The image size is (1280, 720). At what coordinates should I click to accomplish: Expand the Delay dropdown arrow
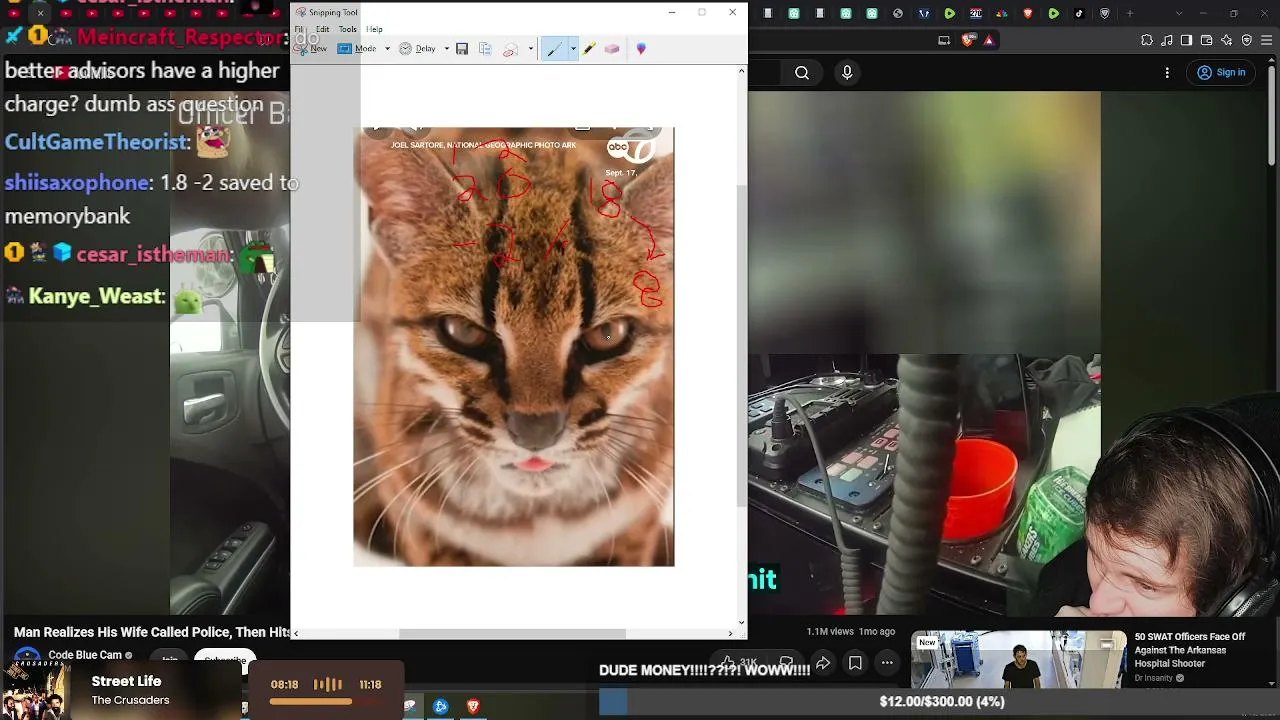[447, 49]
